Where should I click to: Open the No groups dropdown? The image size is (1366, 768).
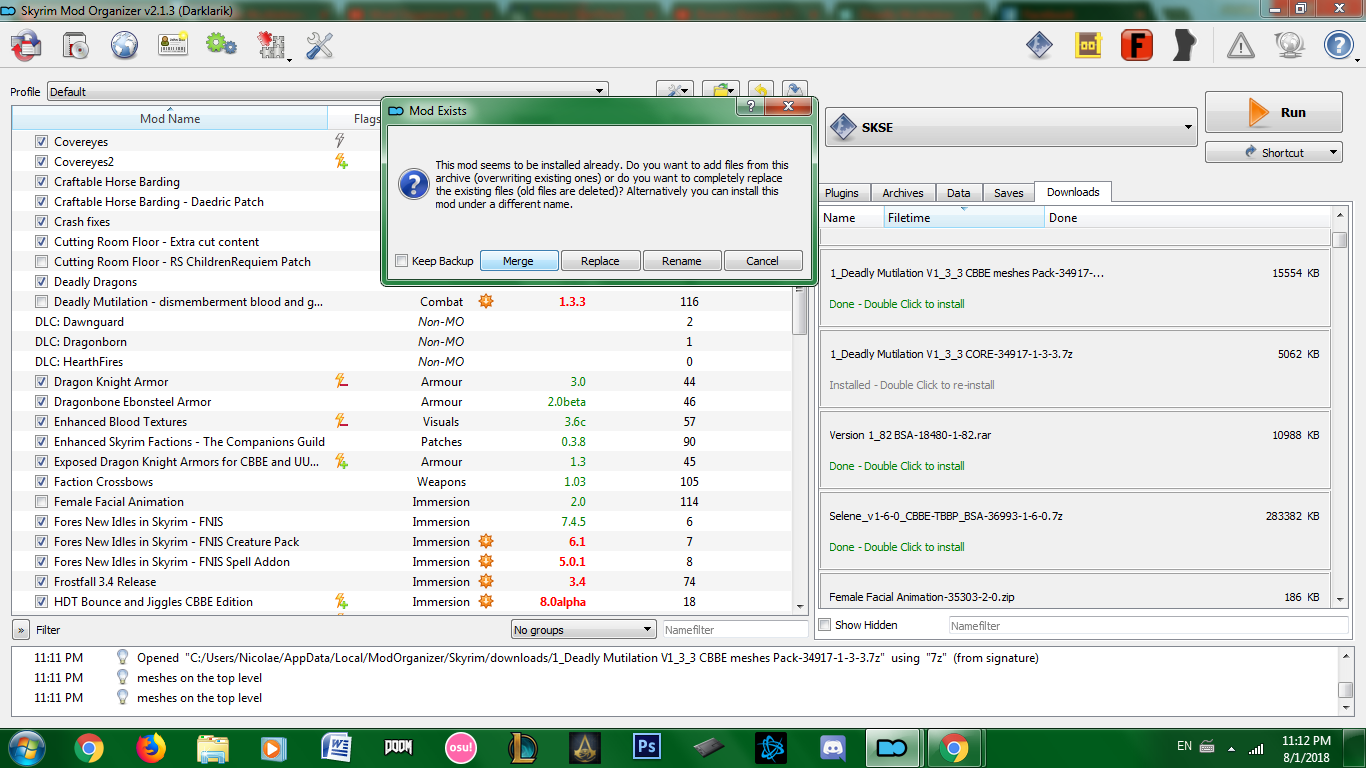583,629
